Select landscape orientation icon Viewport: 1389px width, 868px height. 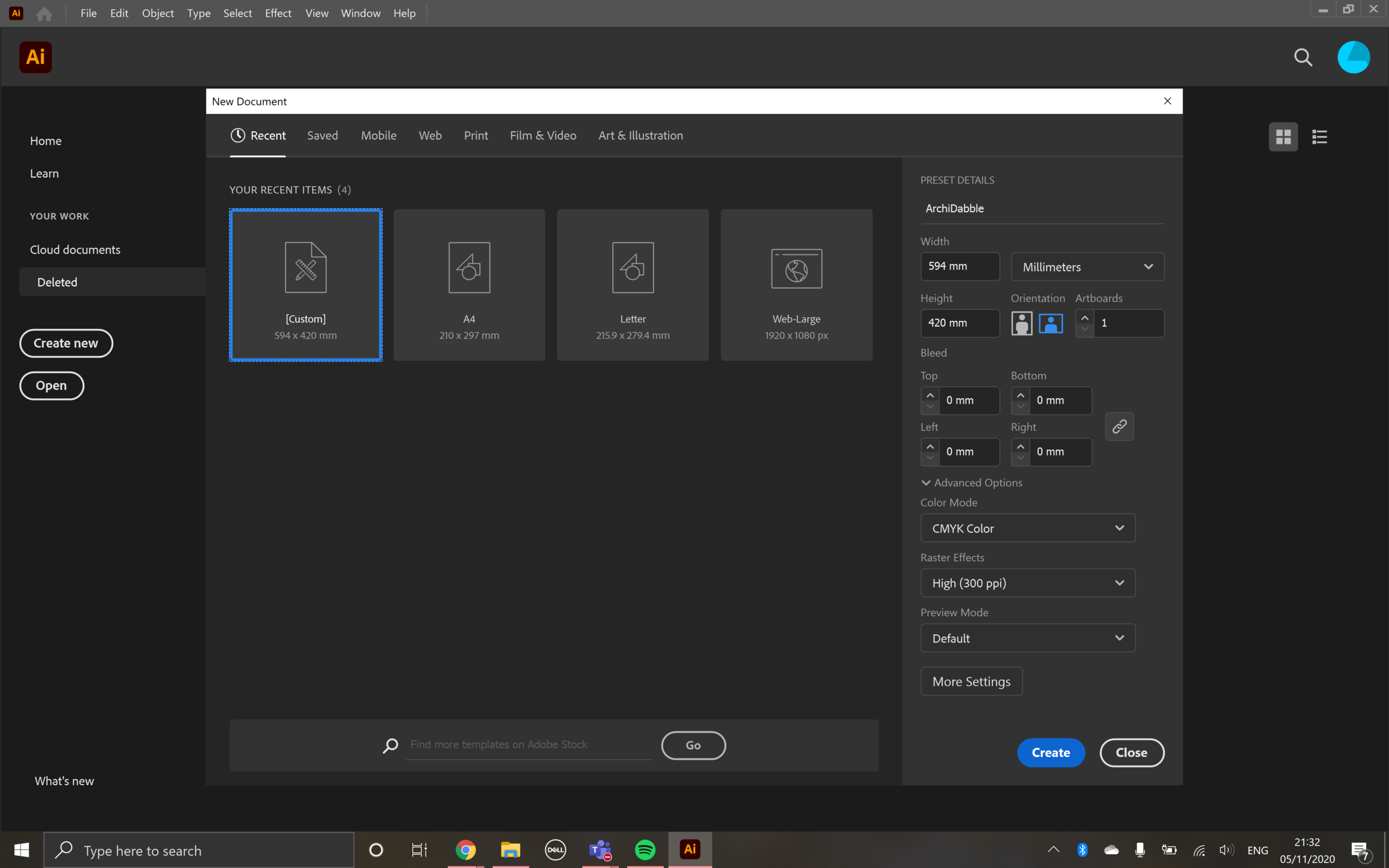1051,323
